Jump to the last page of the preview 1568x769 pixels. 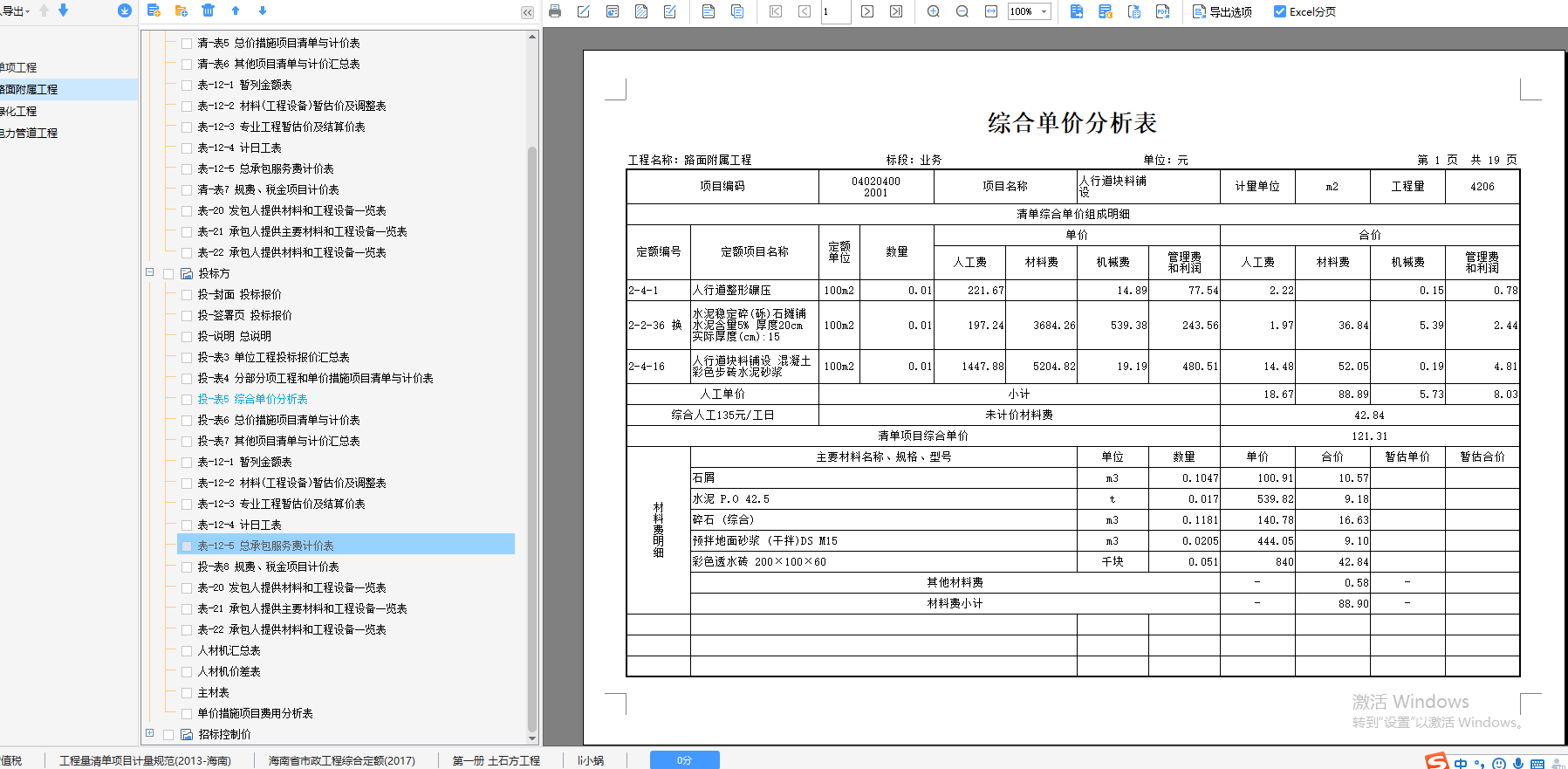point(896,11)
